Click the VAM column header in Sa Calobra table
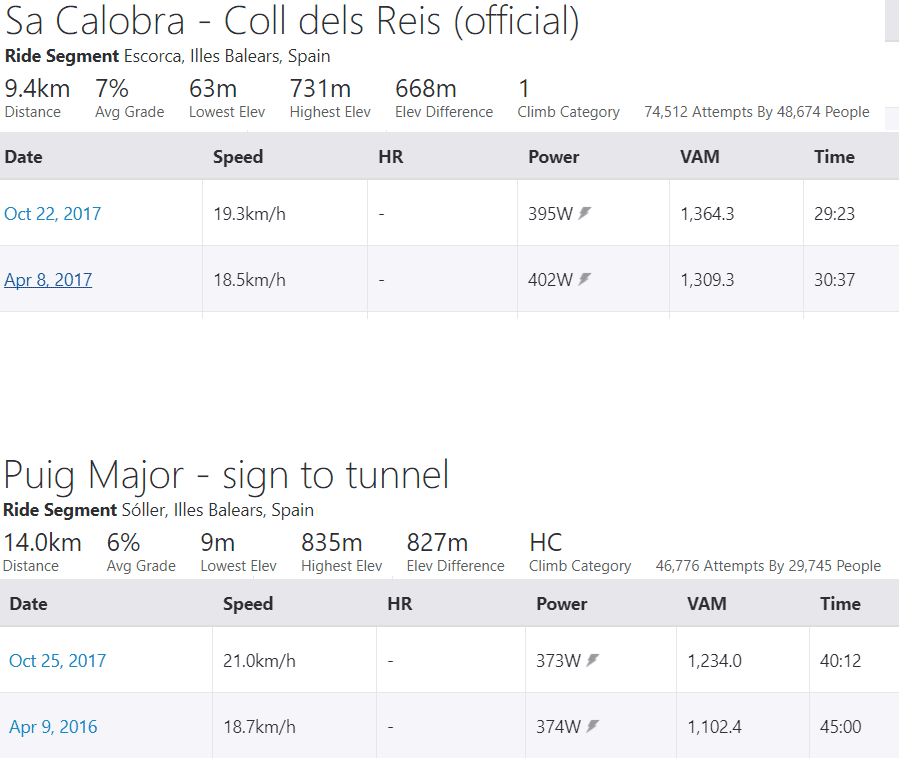Viewport: 899px width, 758px height. click(x=699, y=157)
